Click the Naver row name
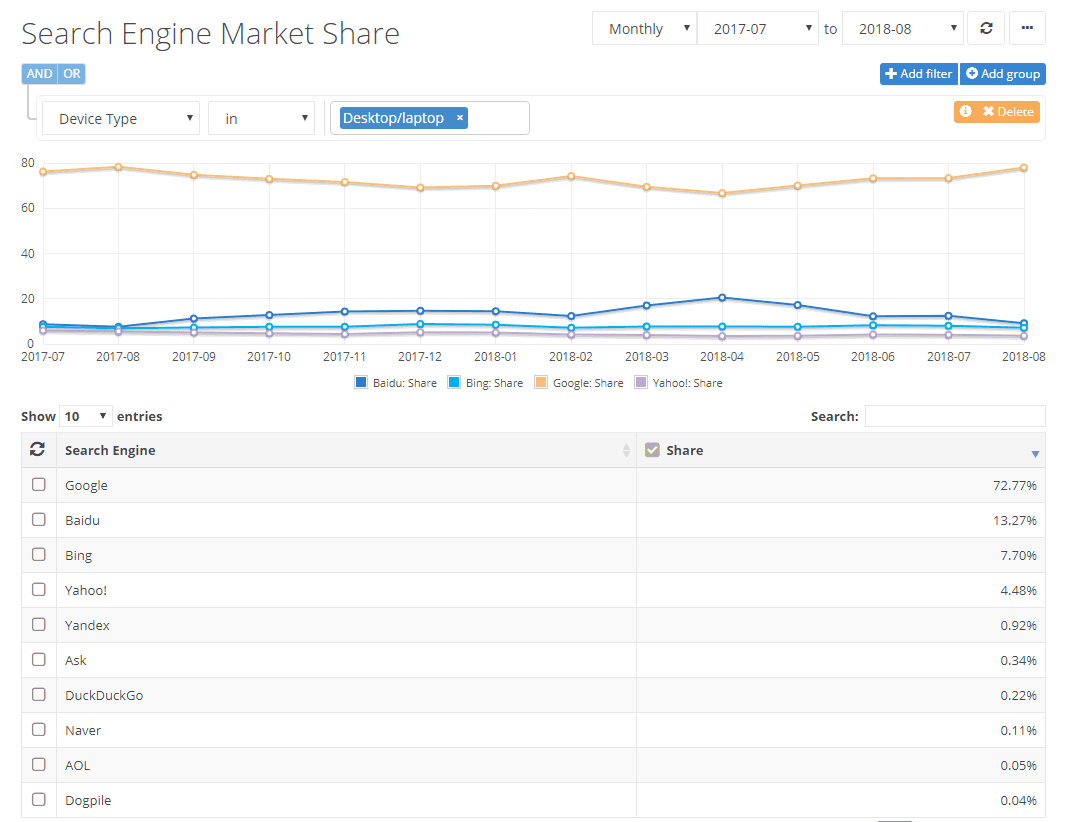 [83, 730]
